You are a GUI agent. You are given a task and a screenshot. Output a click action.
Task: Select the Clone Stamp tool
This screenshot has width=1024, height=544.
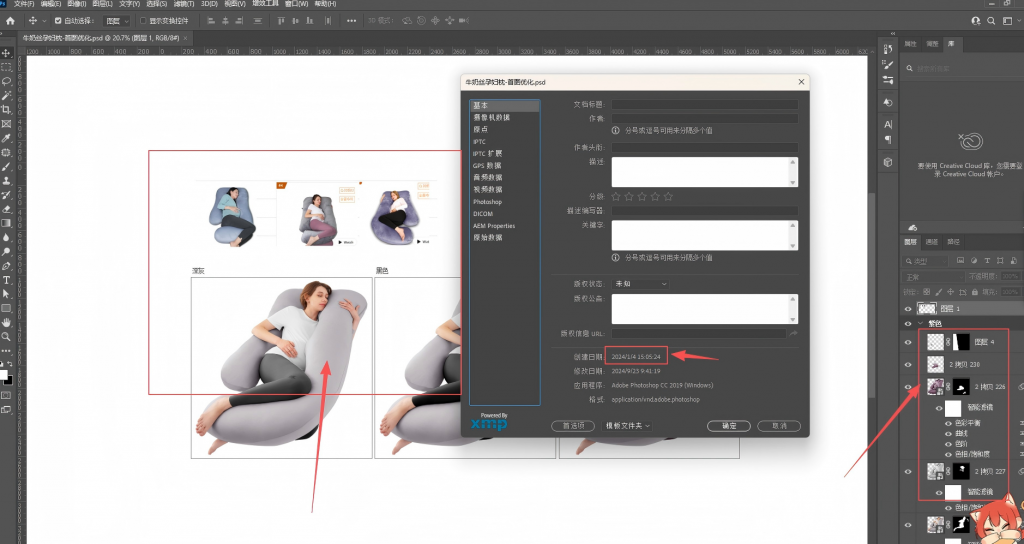[x=7, y=180]
